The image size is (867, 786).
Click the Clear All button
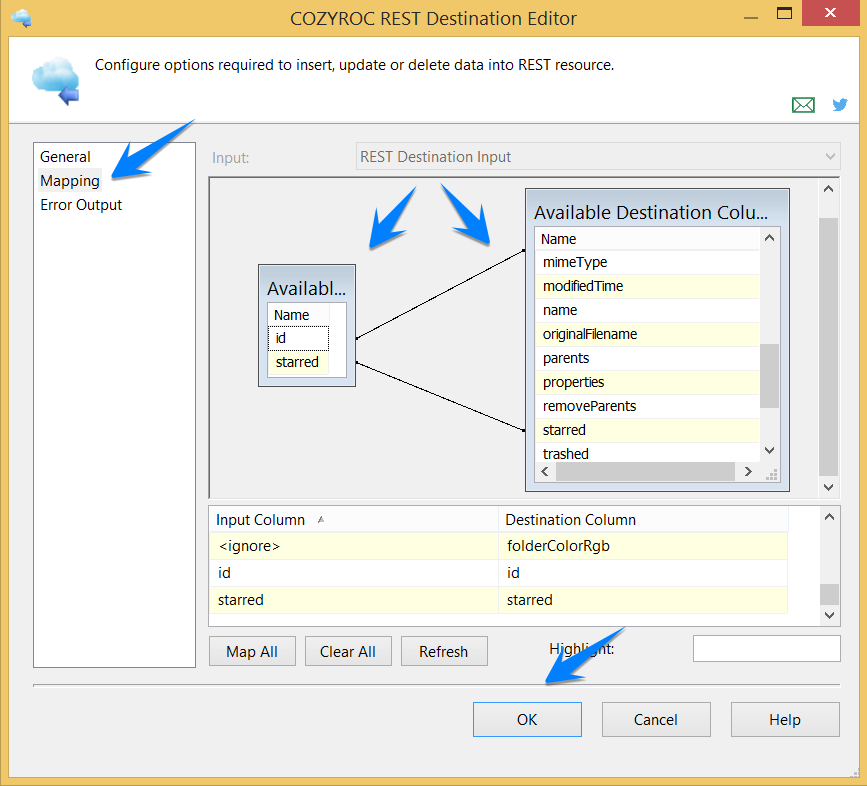[348, 651]
